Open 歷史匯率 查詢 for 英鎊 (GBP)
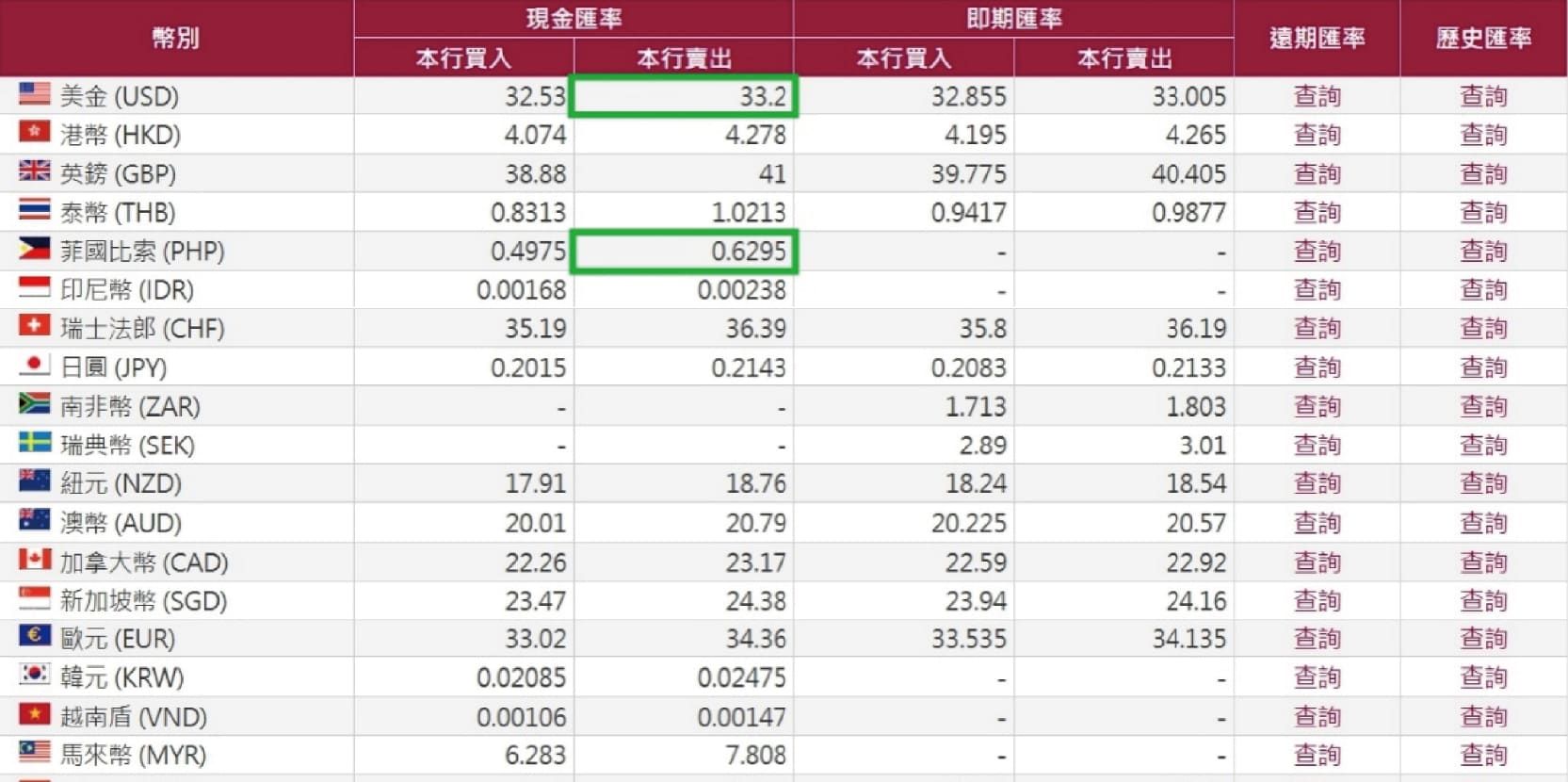This screenshot has width=1568, height=782. click(1483, 173)
